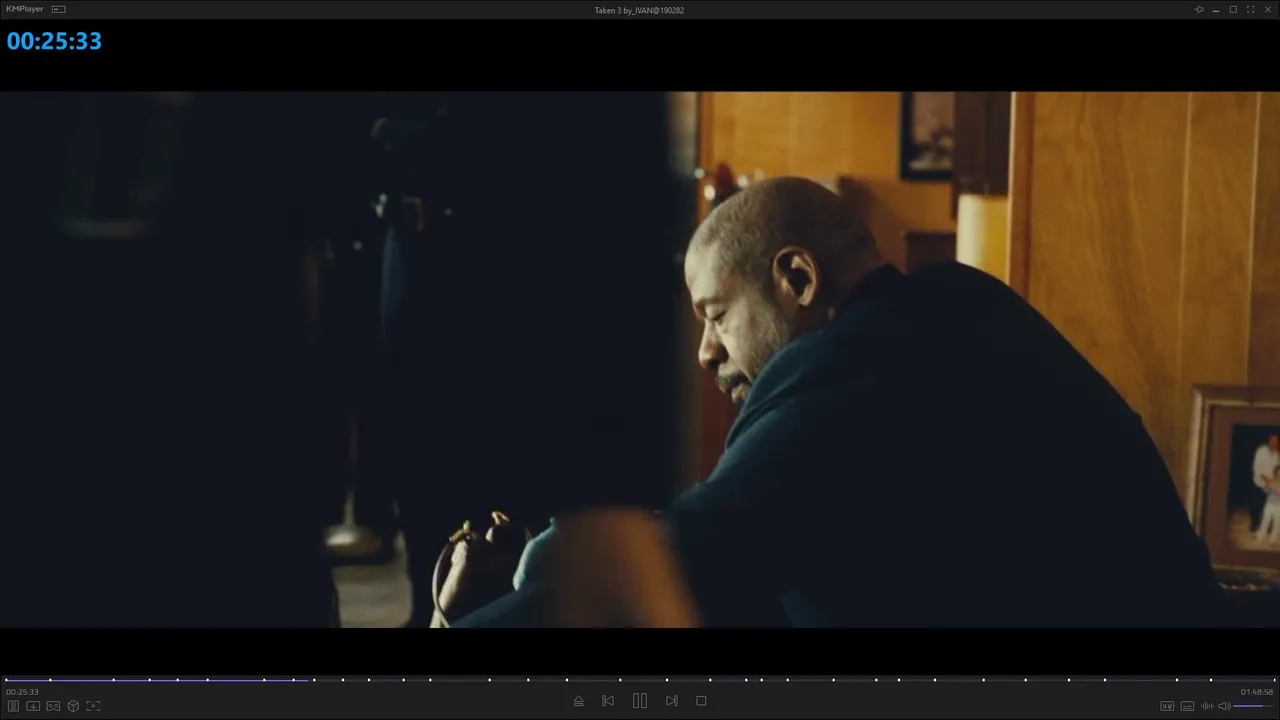Seek using the playback progress bar
The width and height of the screenshot is (1280, 720).
click(x=640, y=680)
